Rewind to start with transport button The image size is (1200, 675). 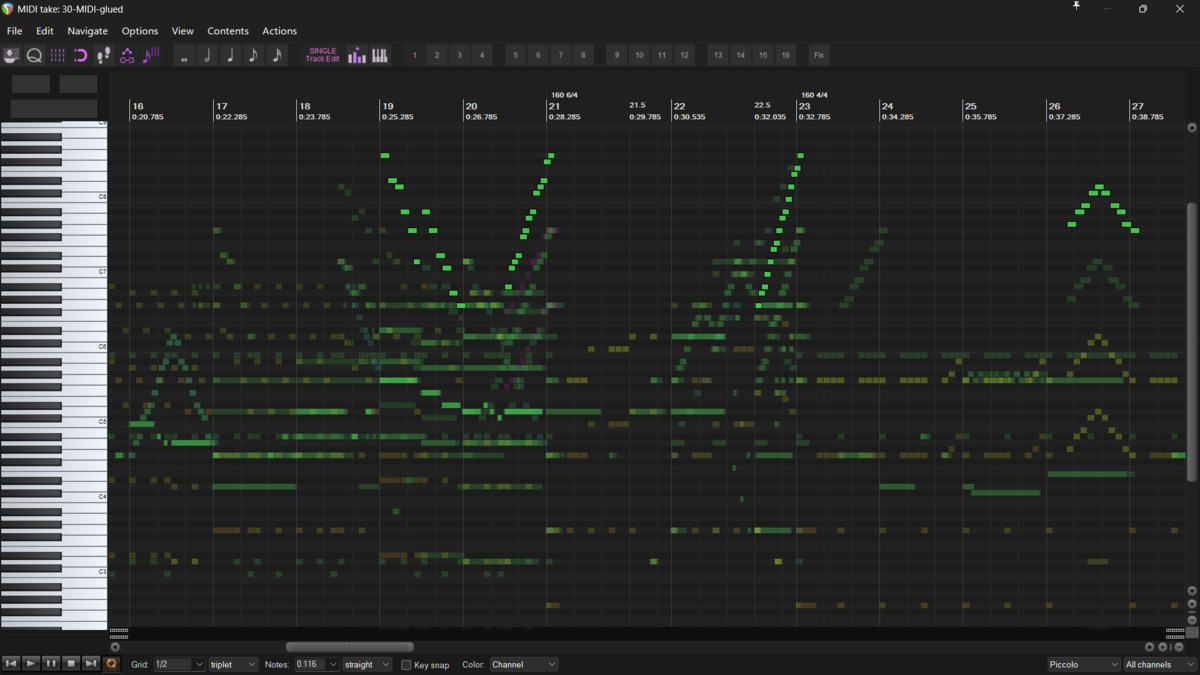coord(11,664)
